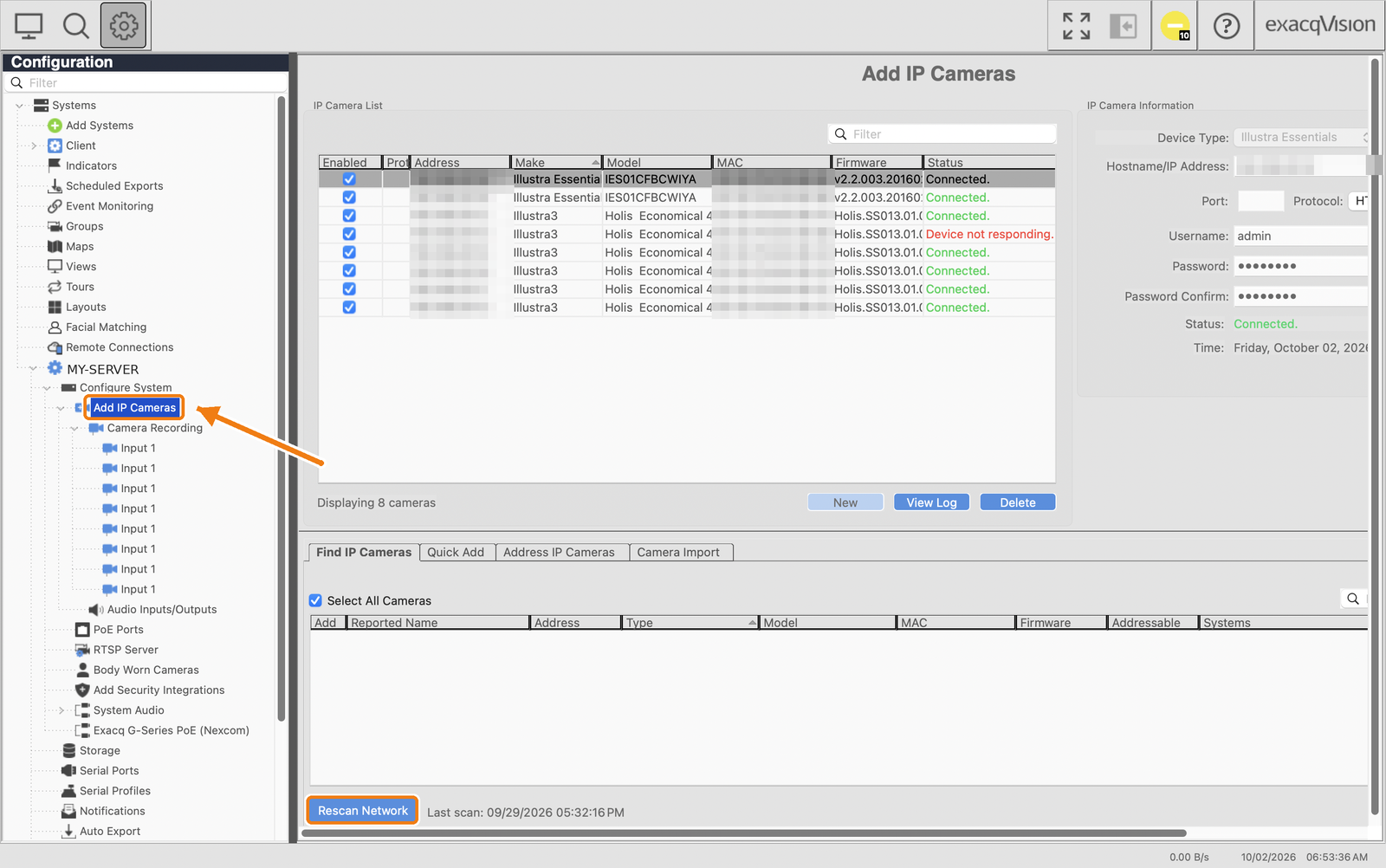Click the Username field containing admin
The image size is (1386, 868).
tap(1300, 236)
